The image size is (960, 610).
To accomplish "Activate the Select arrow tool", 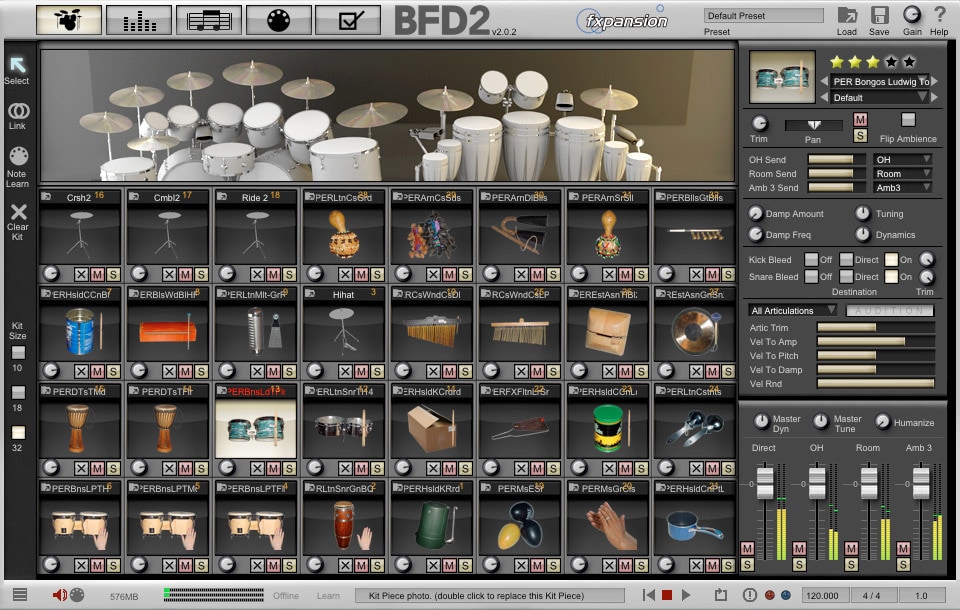I will (x=17, y=65).
